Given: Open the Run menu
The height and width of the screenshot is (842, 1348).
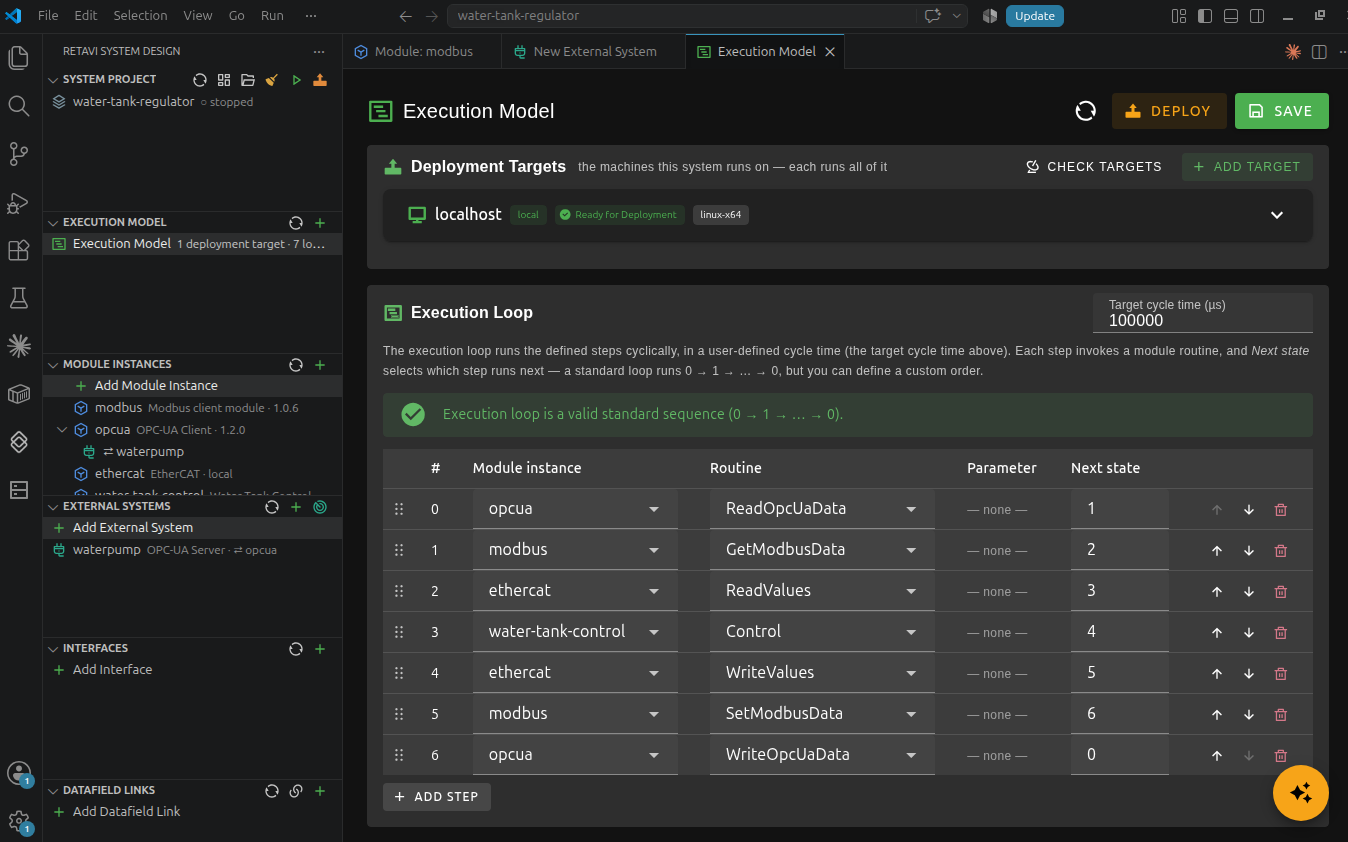Looking at the screenshot, I should [x=272, y=16].
